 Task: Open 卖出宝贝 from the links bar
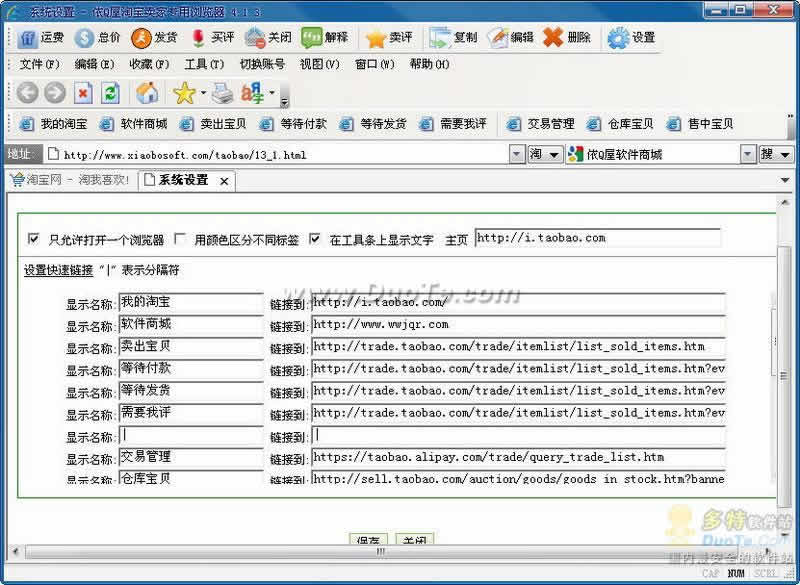point(213,124)
